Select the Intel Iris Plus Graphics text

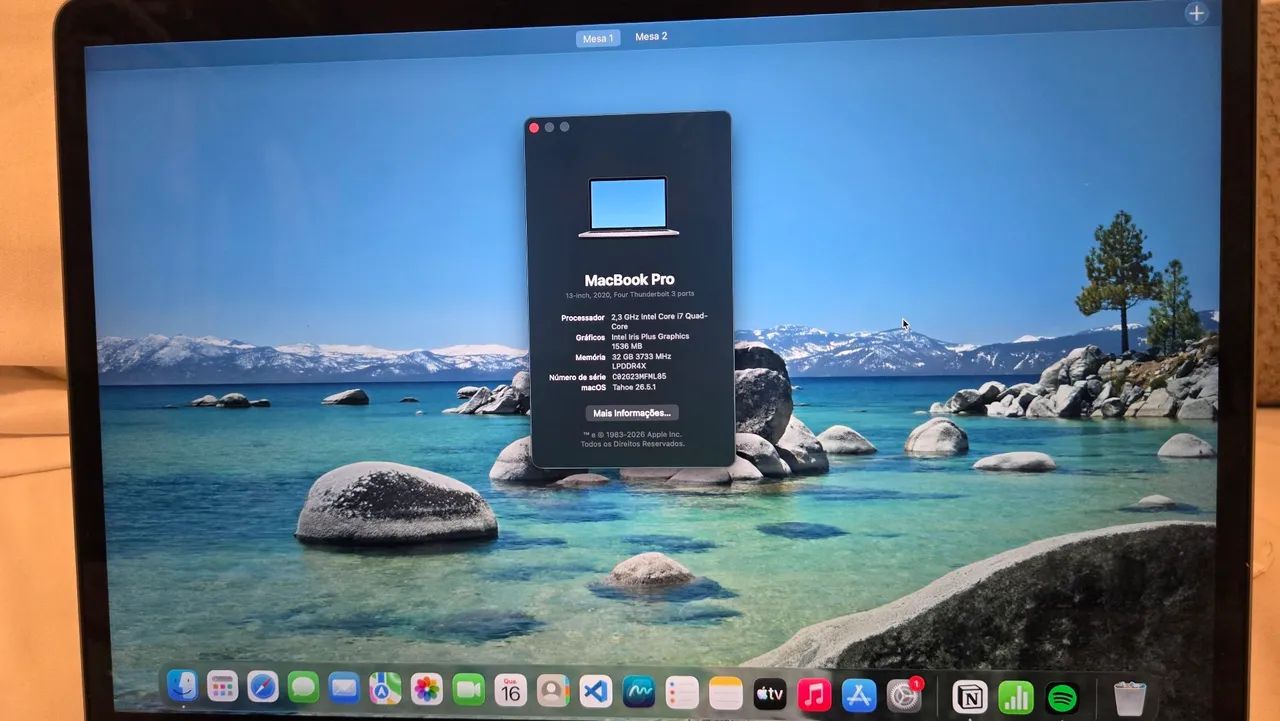[x=650, y=337]
